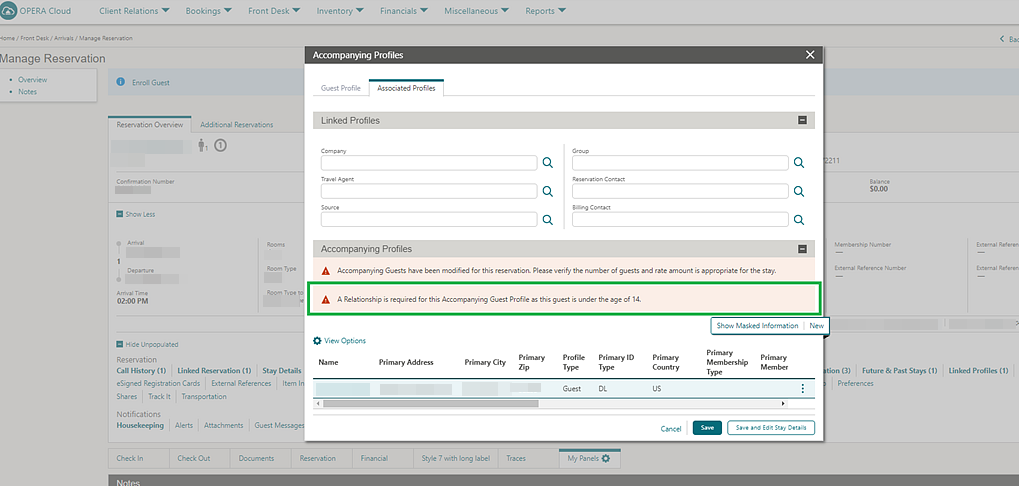This screenshot has height=486, width=1019.
Task: Select the Financial panel tab
Action: tap(383, 458)
